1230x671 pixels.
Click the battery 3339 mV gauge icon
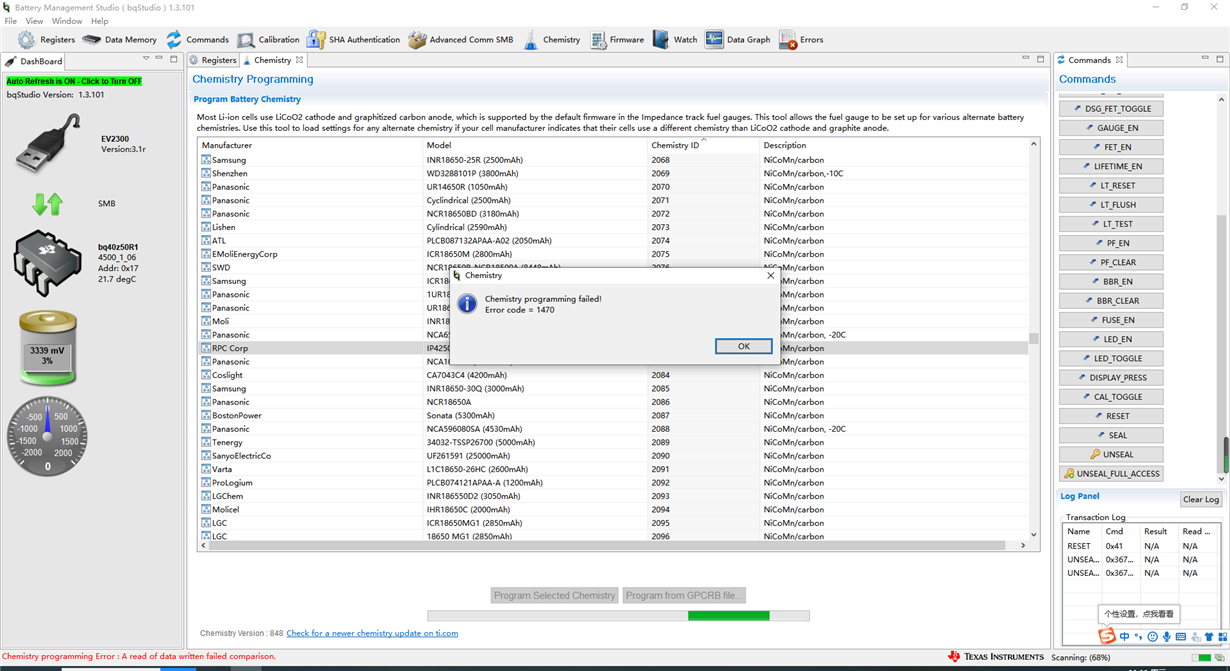(x=47, y=348)
